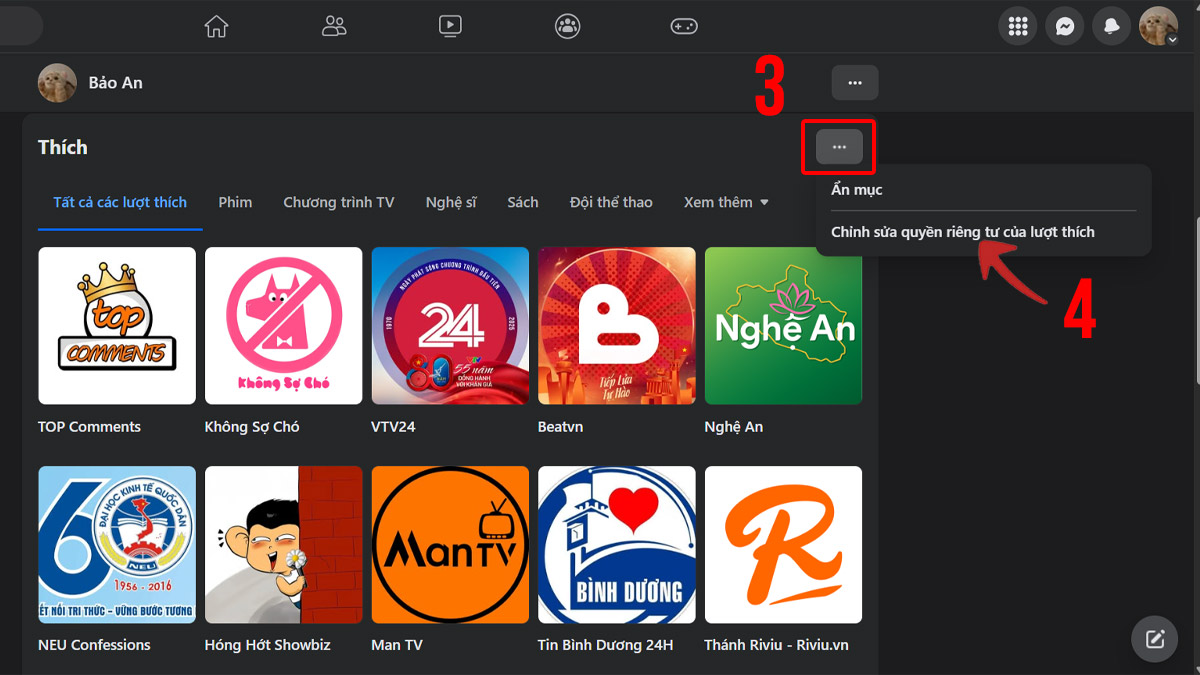
Task: Click Thánh Riviu - Riviu.vn name link
Action: coord(777,645)
